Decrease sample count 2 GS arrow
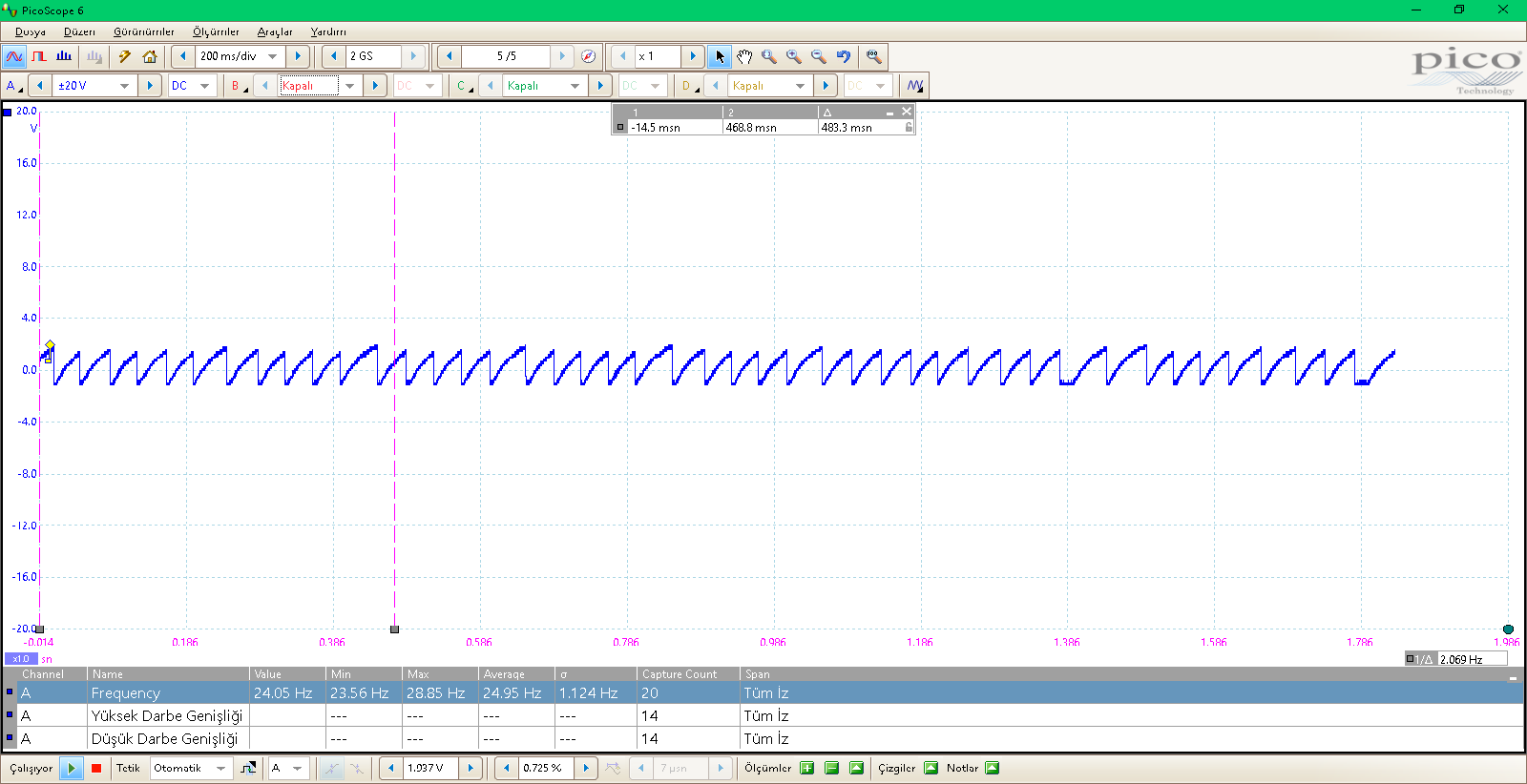 333,56
